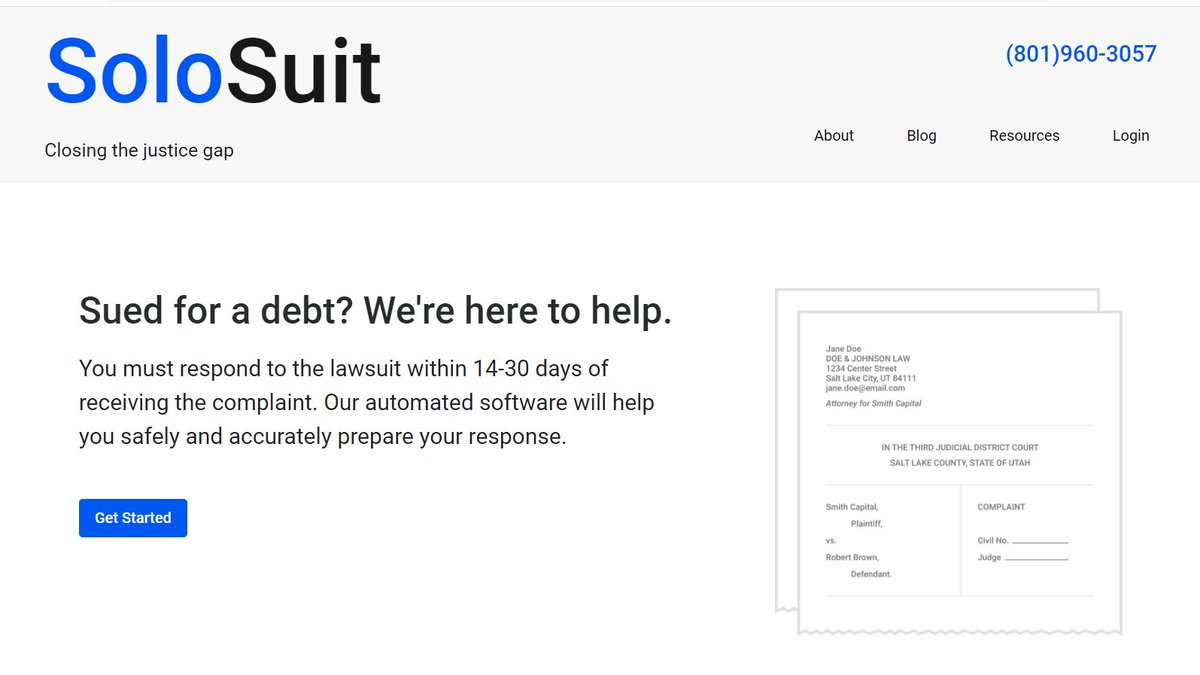
Task: Click the jane.doe@email.com text
Action: tap(865, 388)
